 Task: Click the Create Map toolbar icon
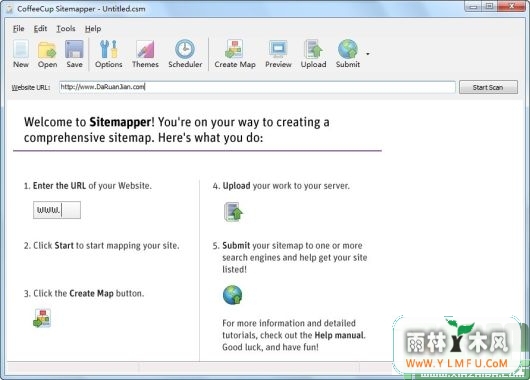(x=235, y=54)
